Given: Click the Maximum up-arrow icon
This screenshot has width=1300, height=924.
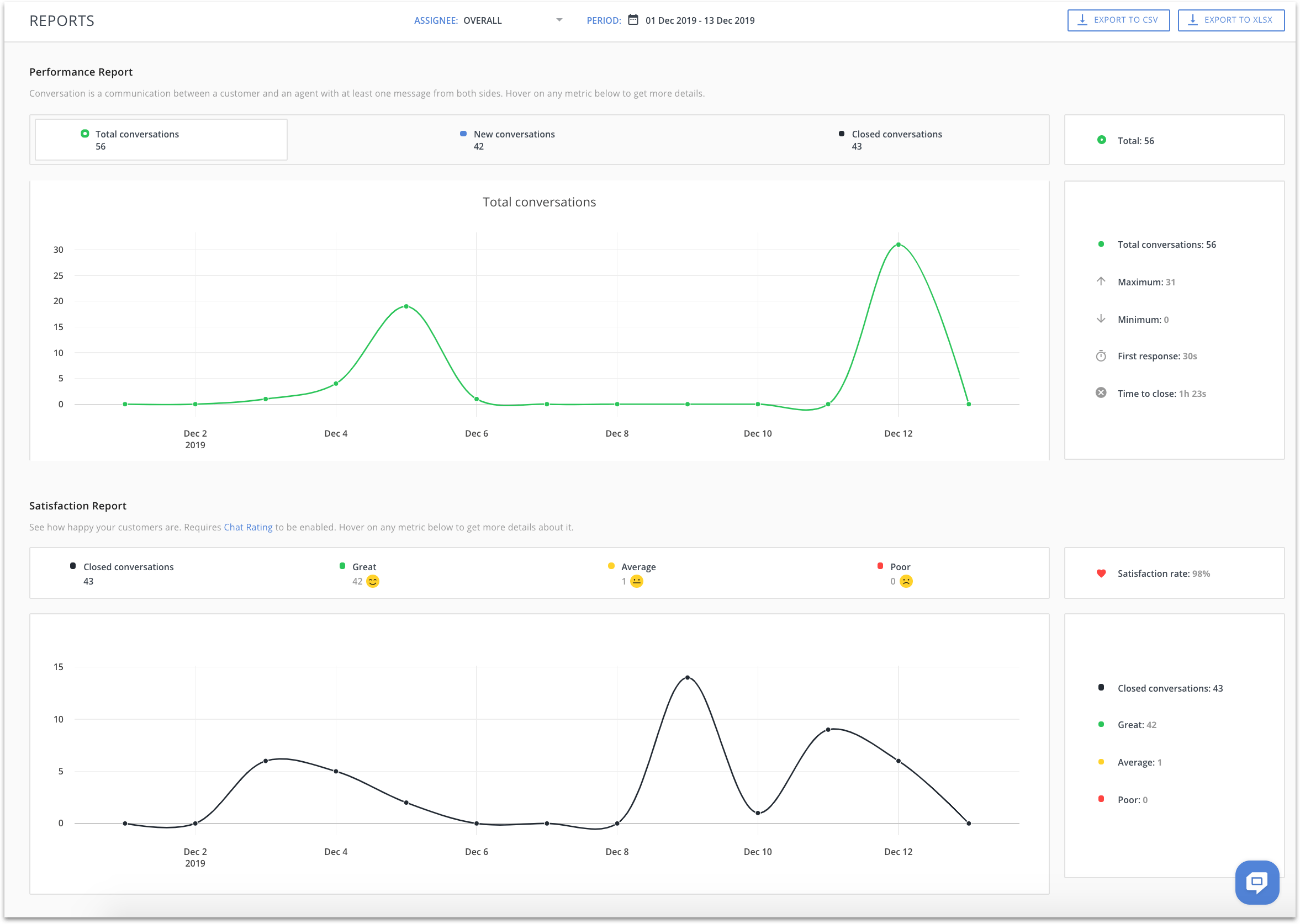Looking at the screenshot, I should pyautogui.click(x=1101, y=282).
